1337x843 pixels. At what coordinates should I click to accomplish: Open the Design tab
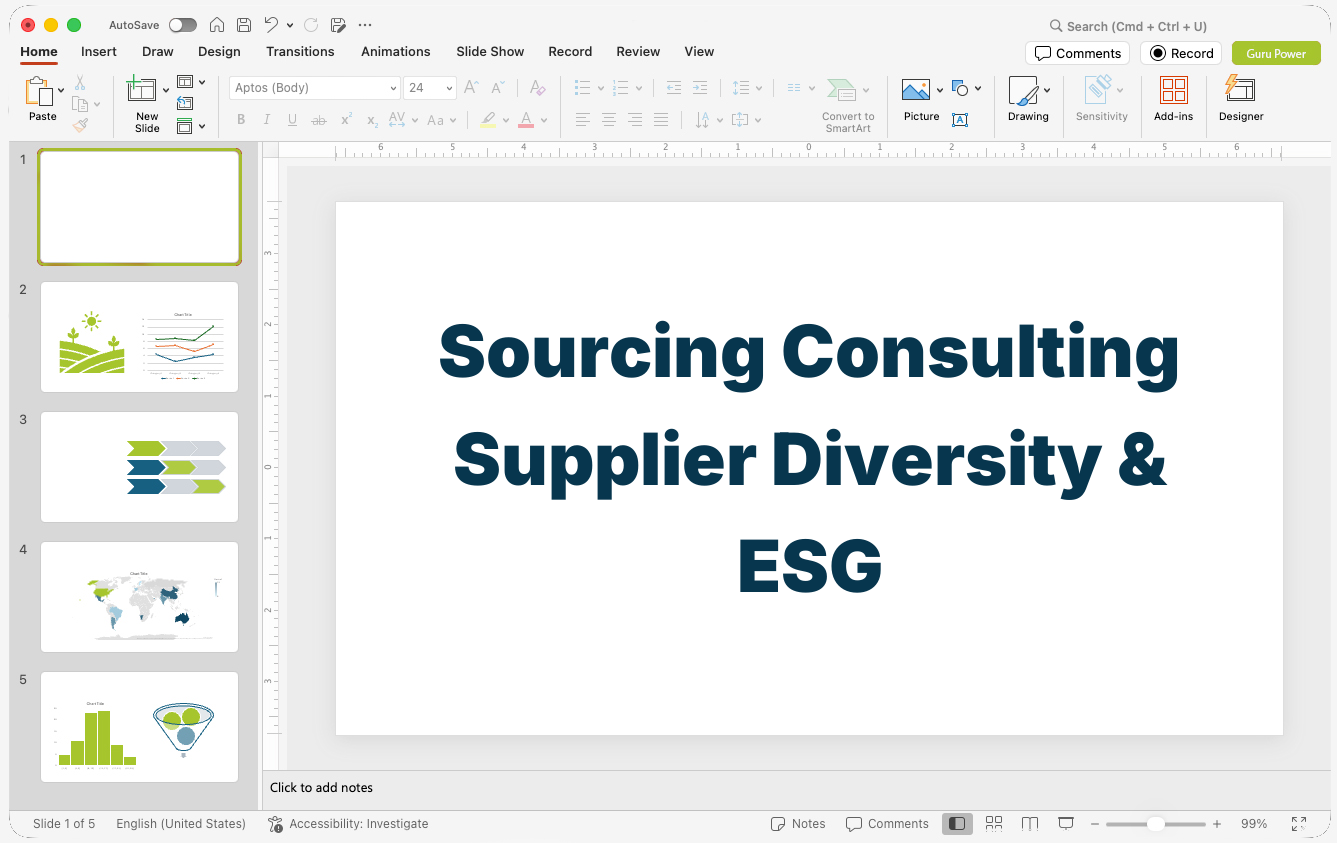[219, 51]
